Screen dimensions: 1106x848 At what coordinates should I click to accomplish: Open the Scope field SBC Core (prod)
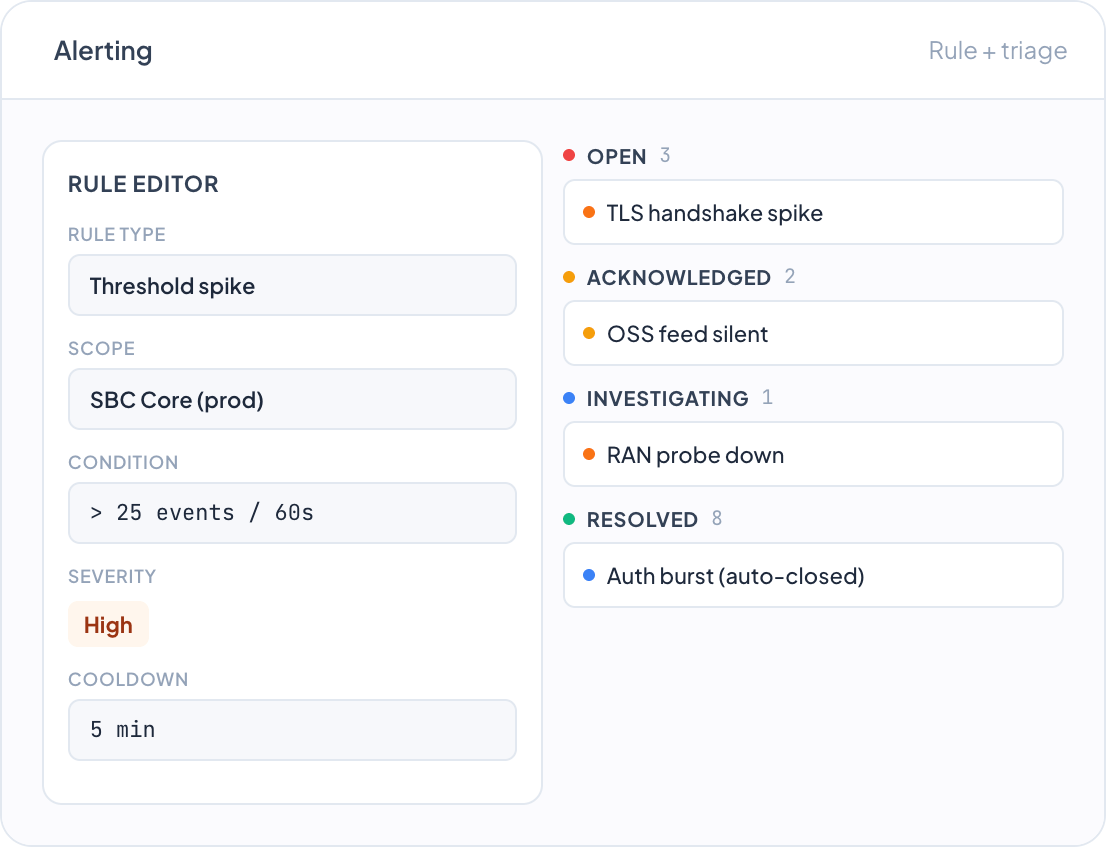pos(292,399)
